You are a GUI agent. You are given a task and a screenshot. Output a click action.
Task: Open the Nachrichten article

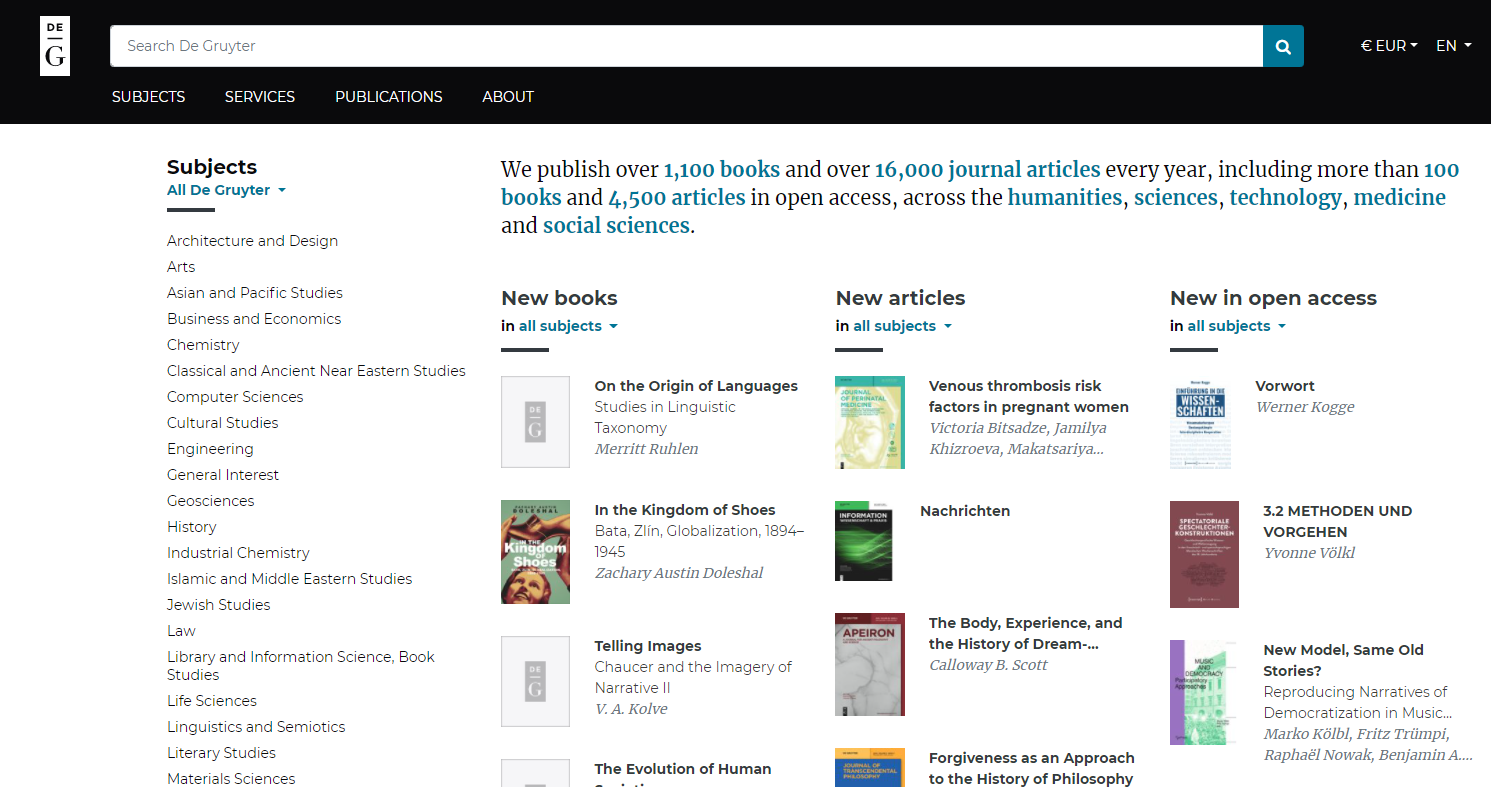coord(965,511)
